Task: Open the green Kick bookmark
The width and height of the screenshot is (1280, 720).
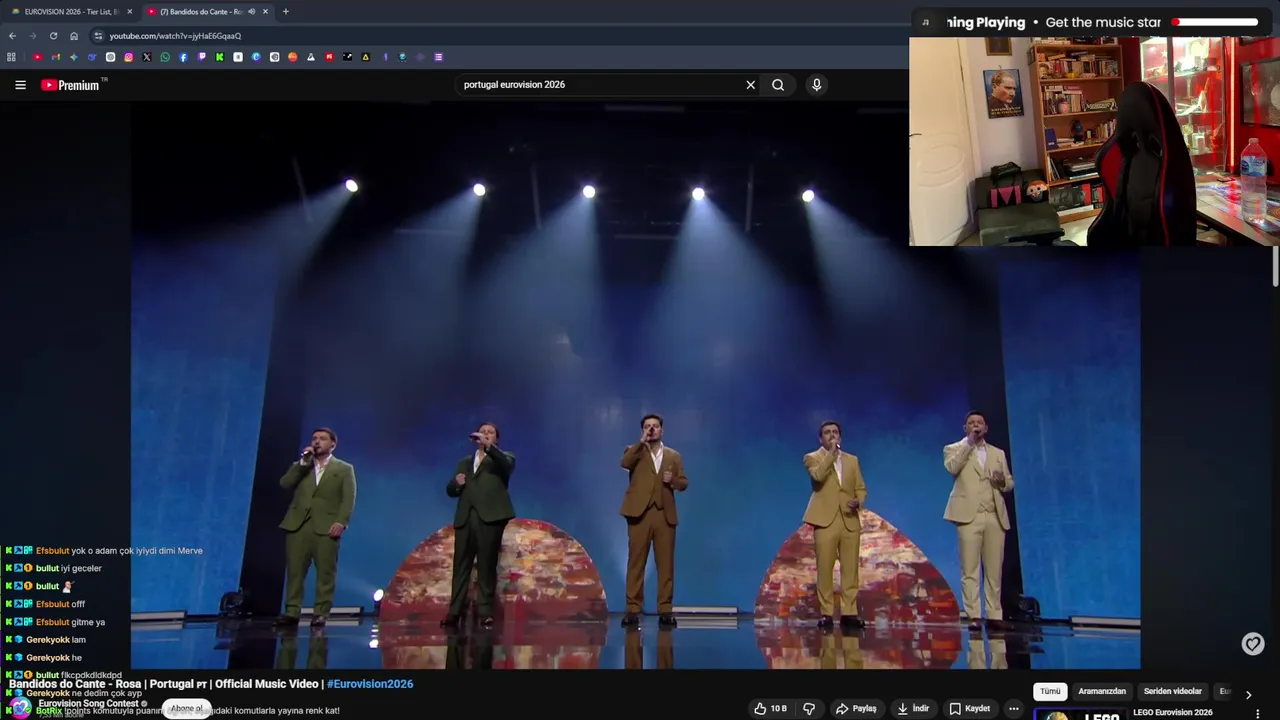Action: [219, 57]
